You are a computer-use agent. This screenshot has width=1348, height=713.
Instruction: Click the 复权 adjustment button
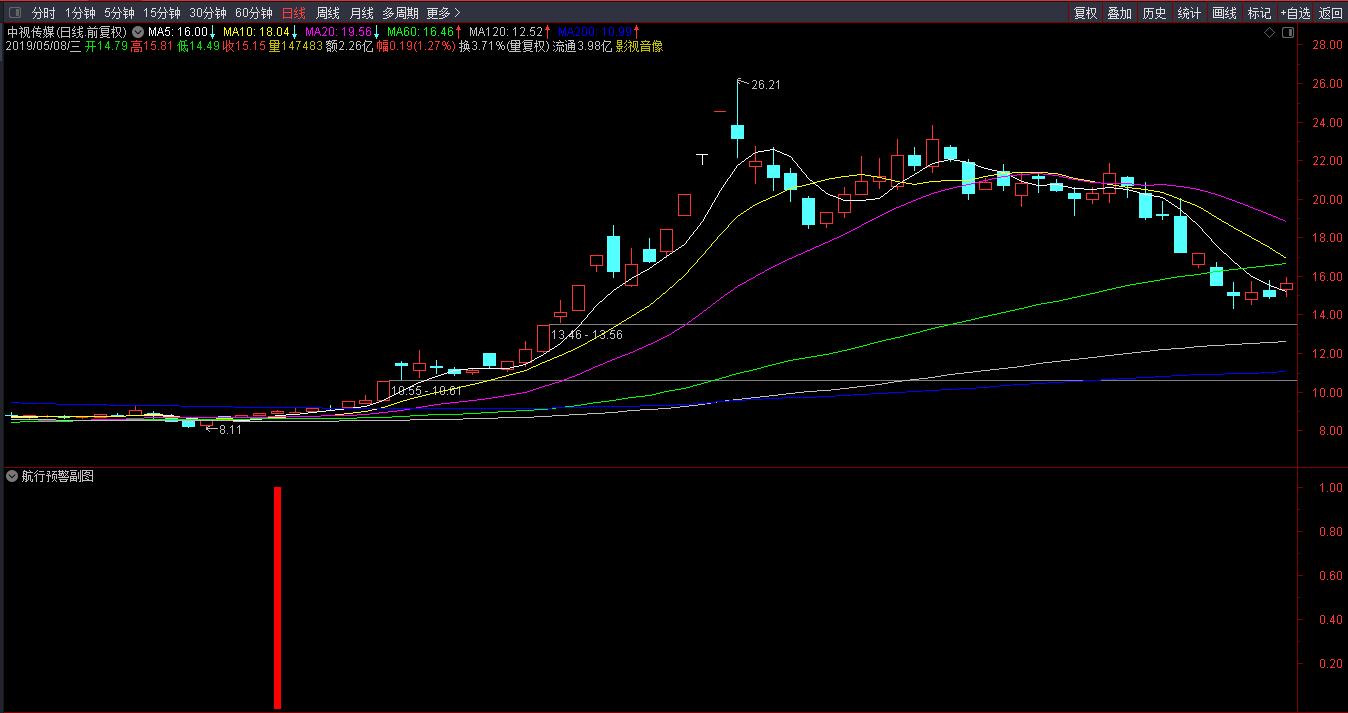tap(1085, 13)
